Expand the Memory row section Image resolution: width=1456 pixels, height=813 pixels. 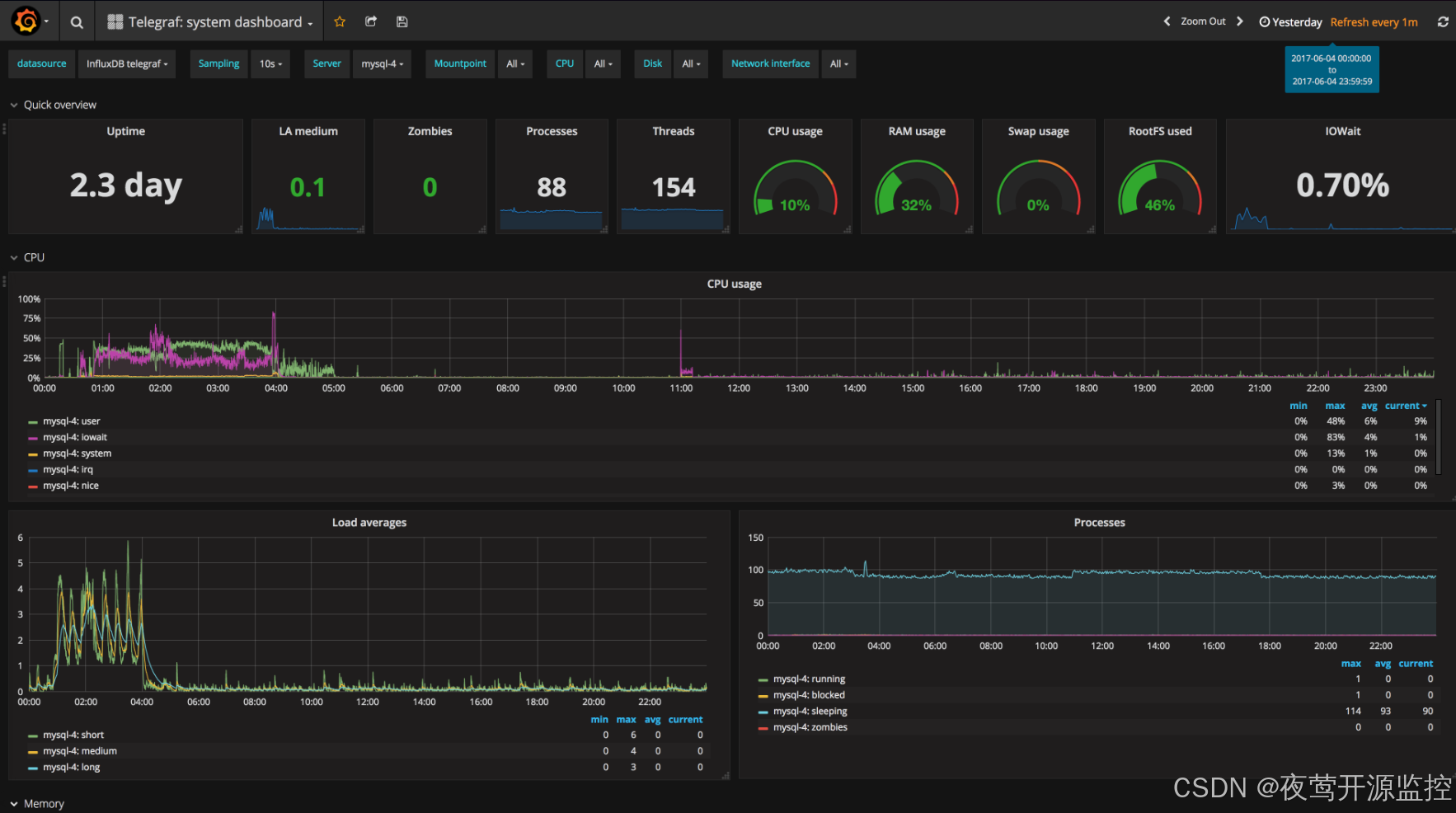pos(38,803)
